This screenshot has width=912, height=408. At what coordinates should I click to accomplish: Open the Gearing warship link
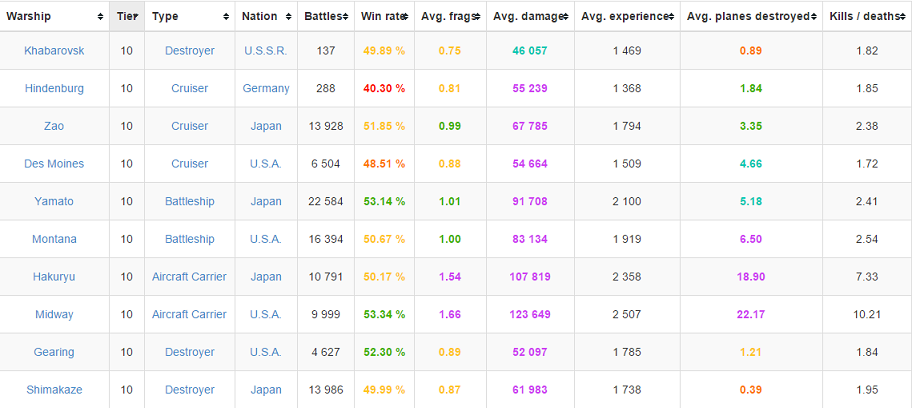coord(54,352)
